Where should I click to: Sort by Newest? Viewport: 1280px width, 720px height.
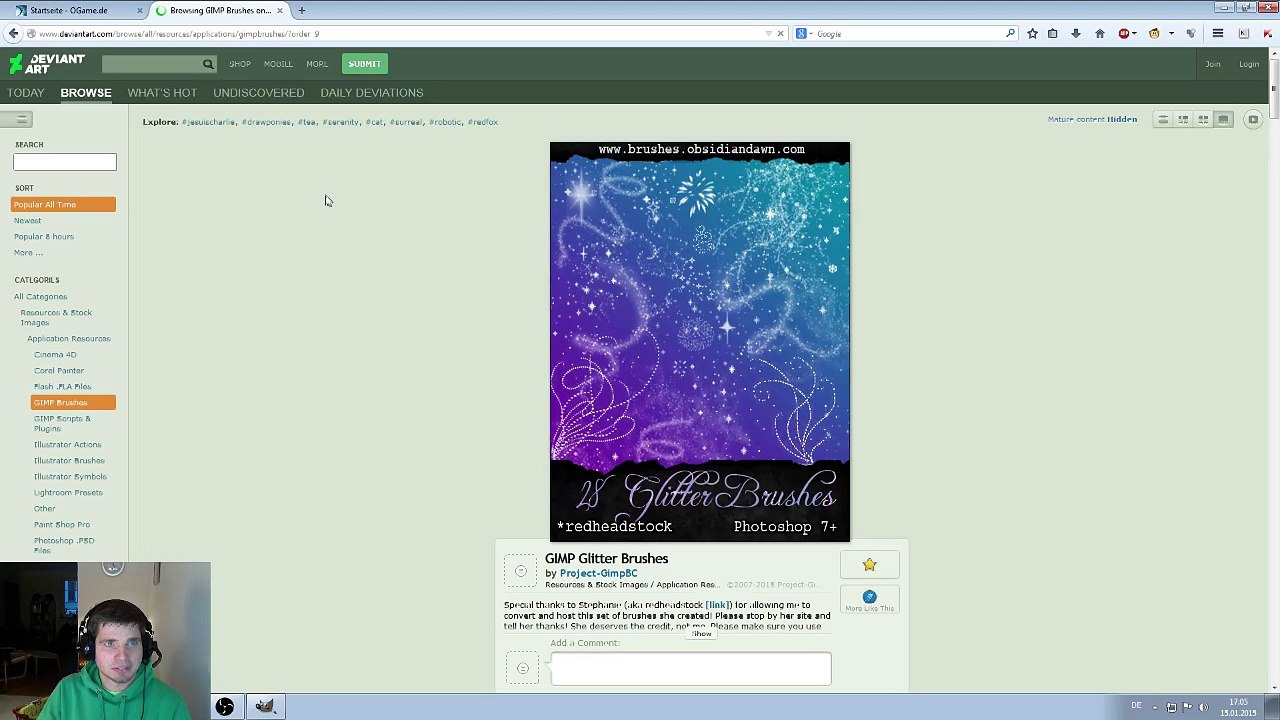(27, 221)
